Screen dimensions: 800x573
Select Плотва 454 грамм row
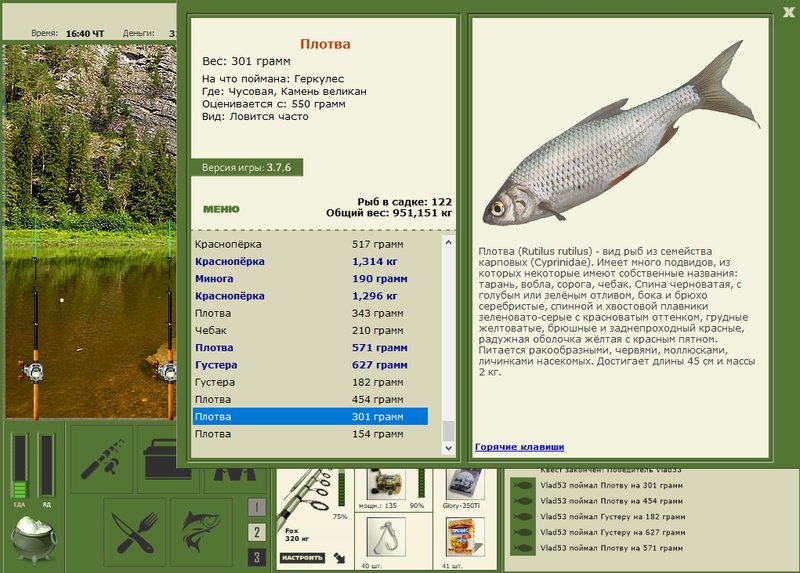click(310, 400)
